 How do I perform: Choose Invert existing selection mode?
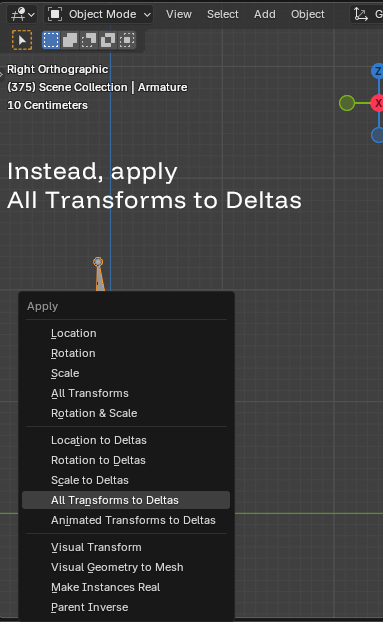(x=108, y=40)
